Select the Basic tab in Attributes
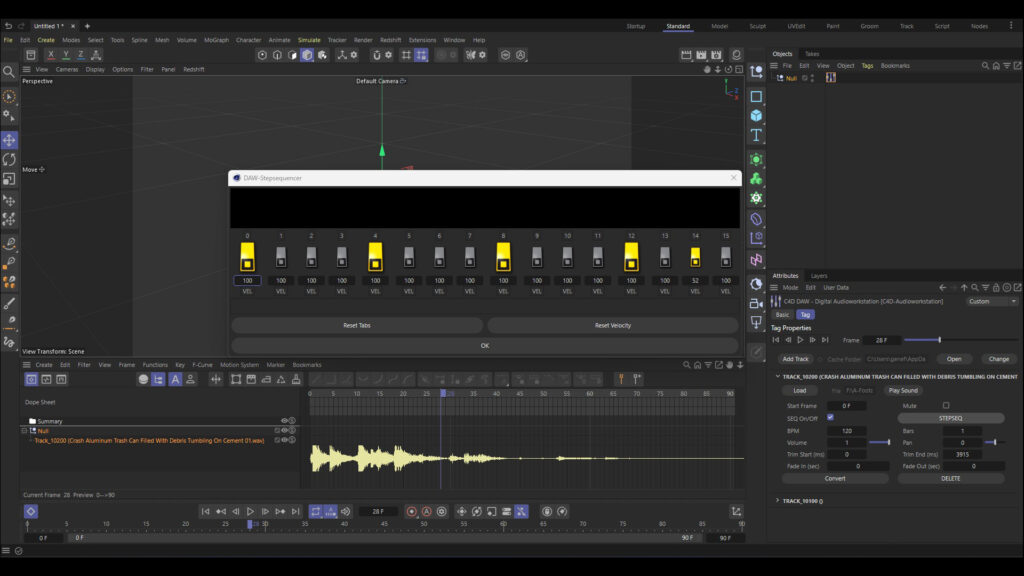This screenshot has height=576, width=1024. pyautogui.click(x=782, y=315)
